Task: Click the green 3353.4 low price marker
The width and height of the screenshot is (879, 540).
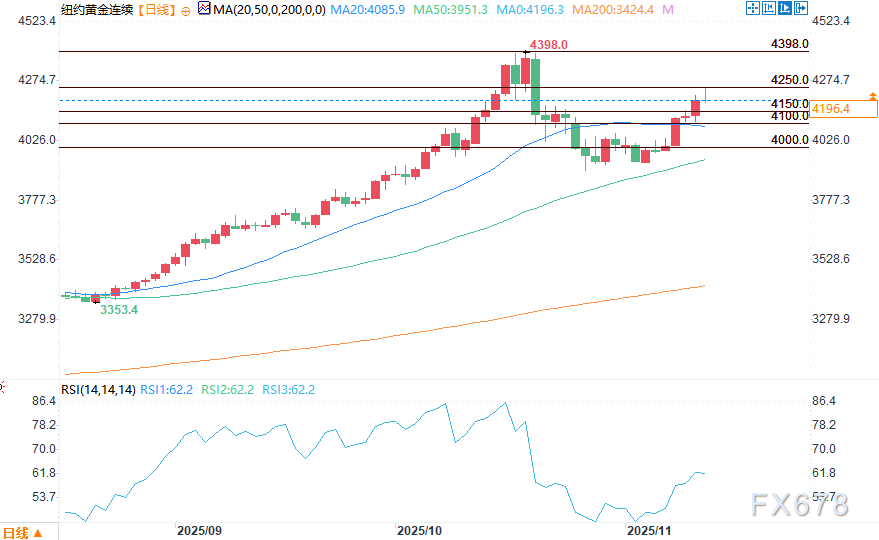Action: point(118,310)
